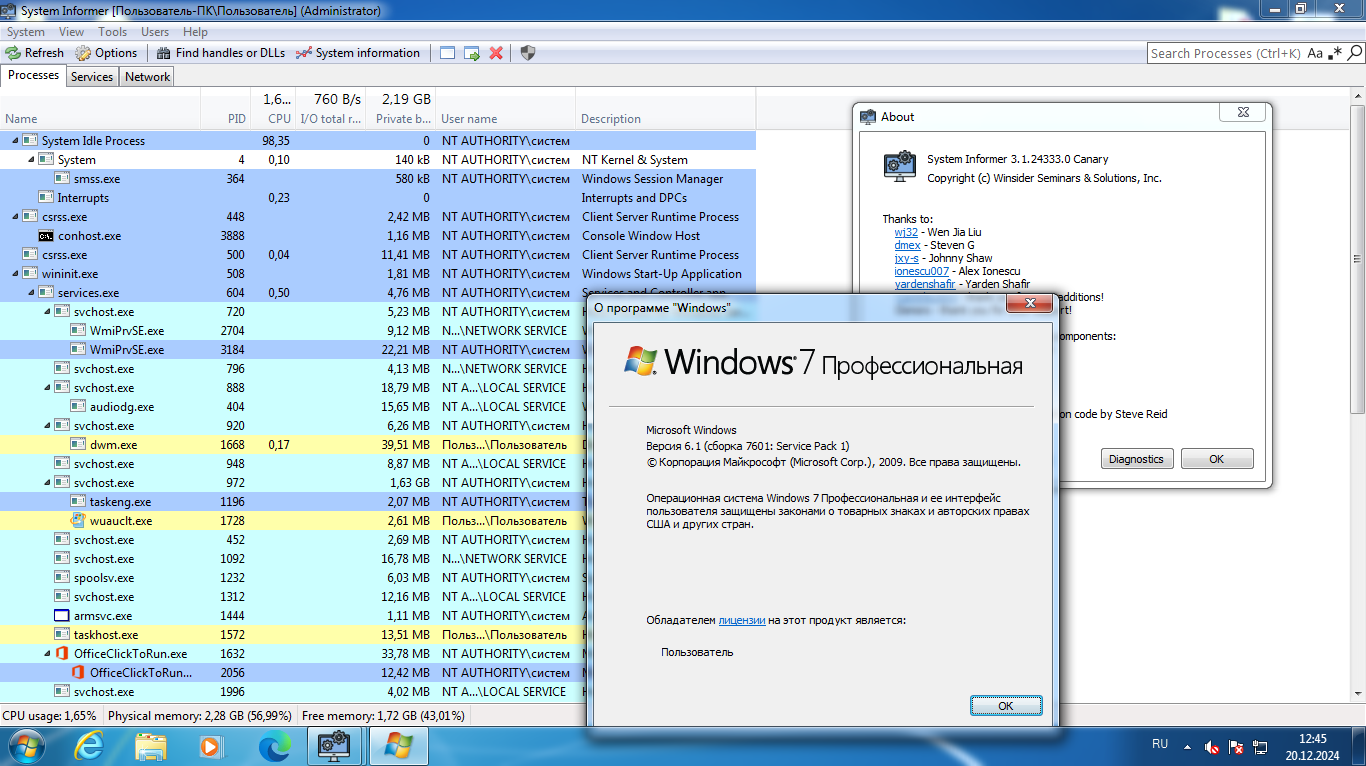
Task: Click Office icon of PID 2056 process
Action: pos(78,673)
